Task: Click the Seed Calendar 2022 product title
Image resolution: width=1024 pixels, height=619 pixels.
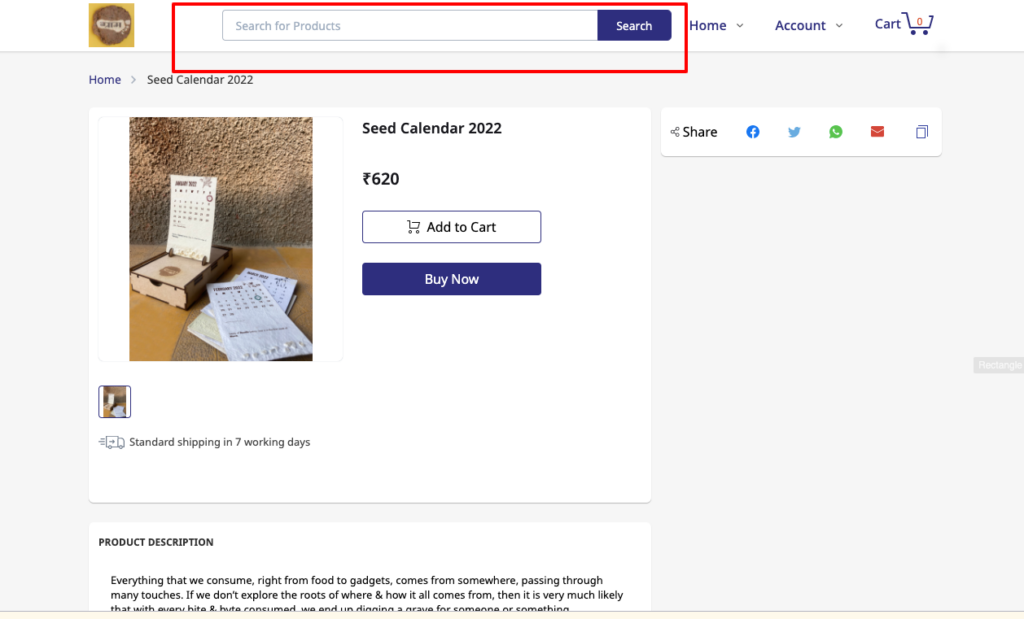Action: (x=432, y=128)
